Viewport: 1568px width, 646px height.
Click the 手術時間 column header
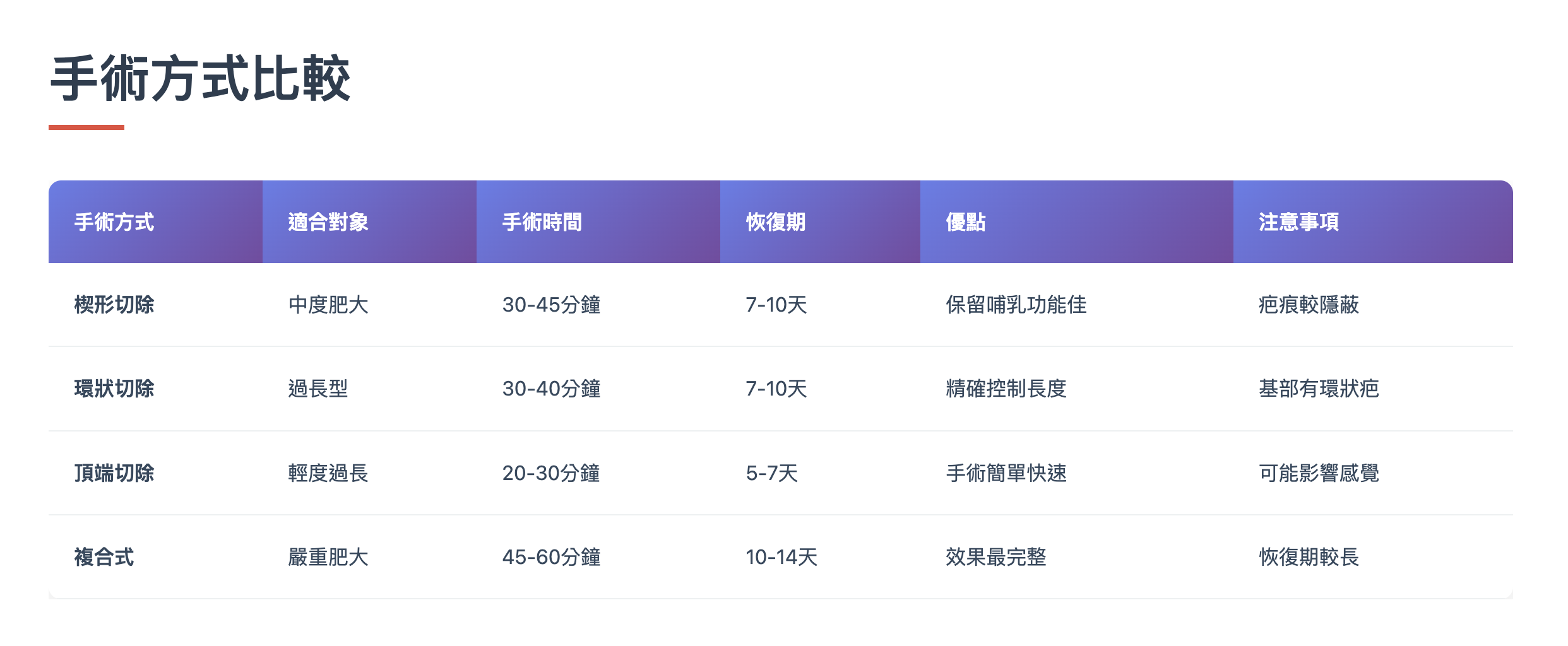click(x=542, y=222)
